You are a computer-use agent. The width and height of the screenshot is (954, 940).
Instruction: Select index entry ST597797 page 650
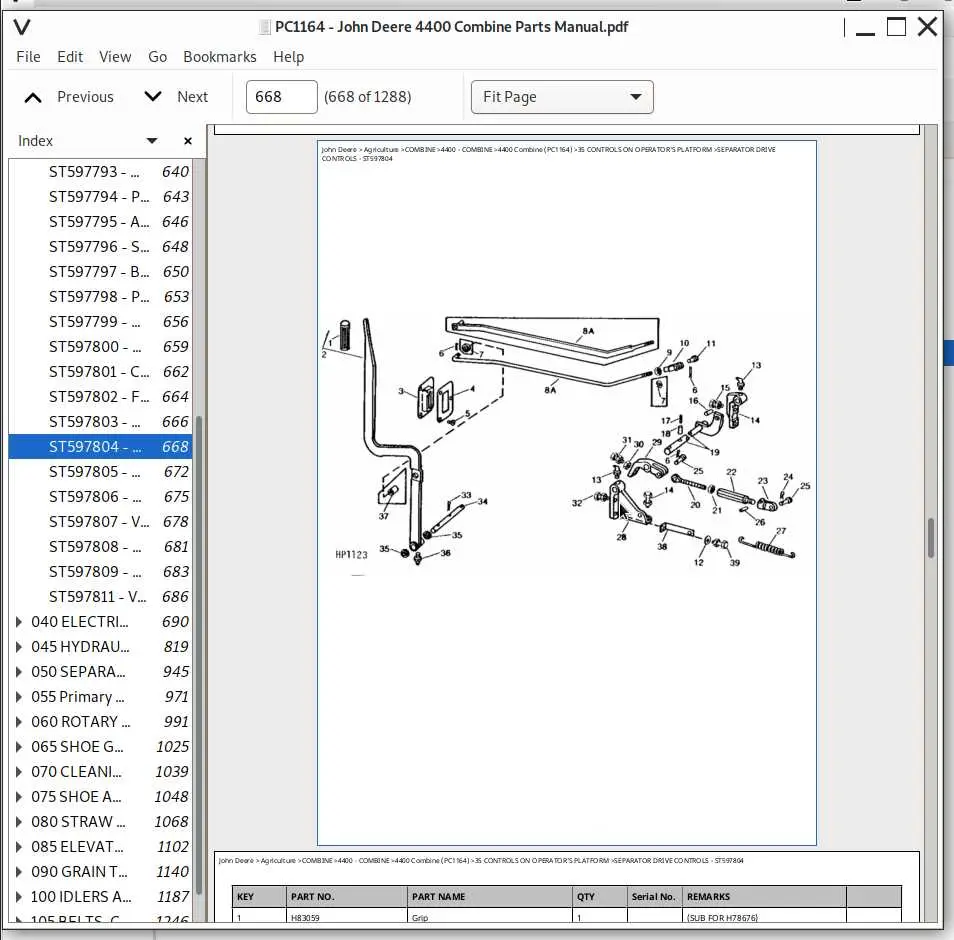[100, 271]
